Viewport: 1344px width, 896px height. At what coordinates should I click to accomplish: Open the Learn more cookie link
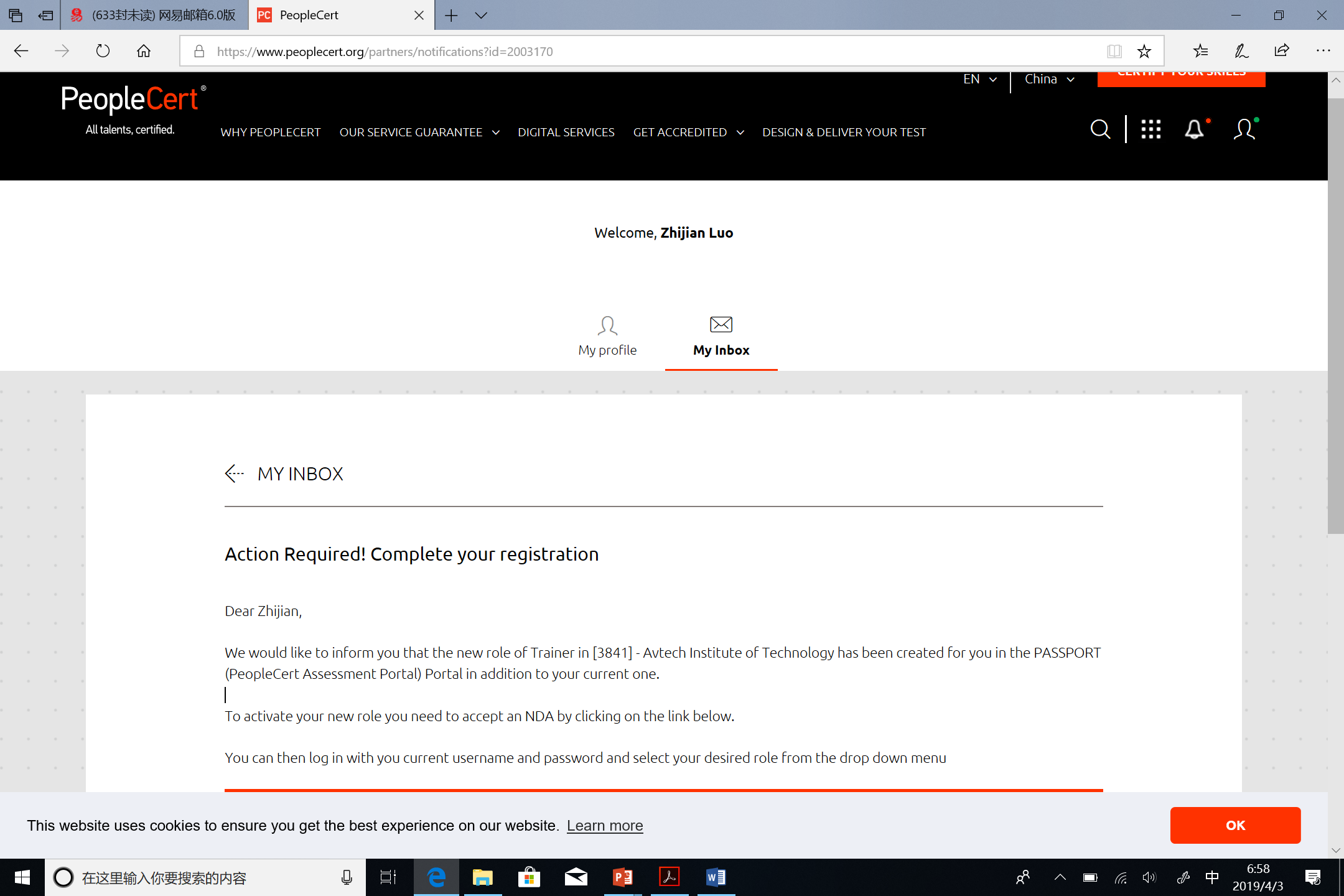click(605, 826)
